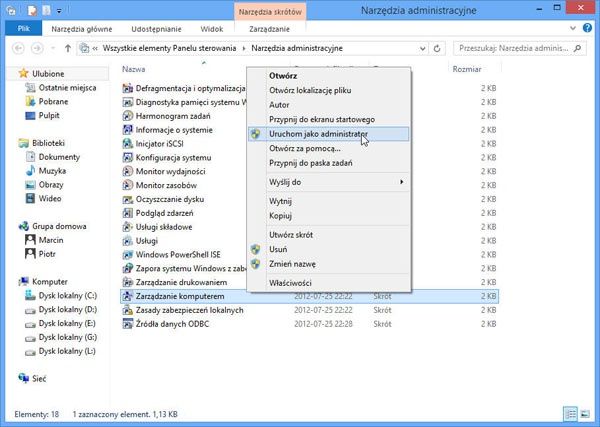
Task: Switch to the Widok tab
Action: coord(212,29)
